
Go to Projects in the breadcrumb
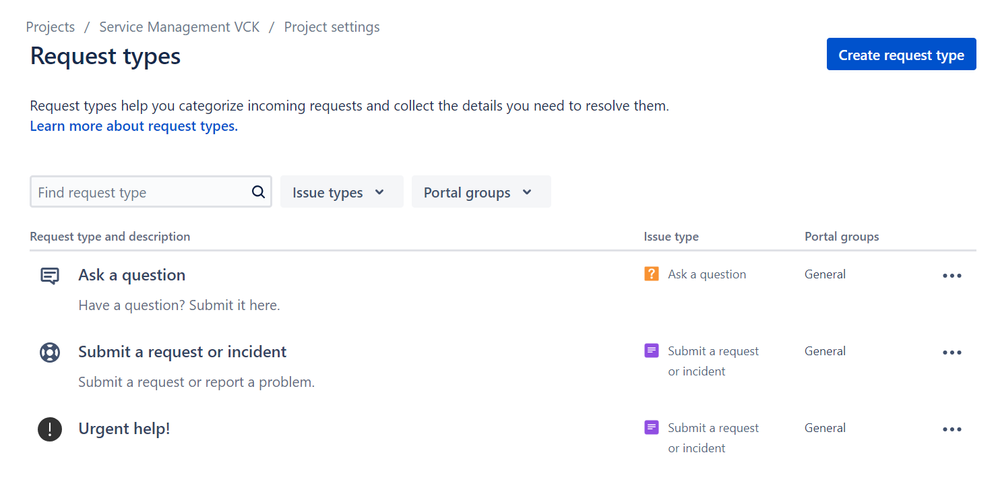pyautogui.click(x=50, y=27)
